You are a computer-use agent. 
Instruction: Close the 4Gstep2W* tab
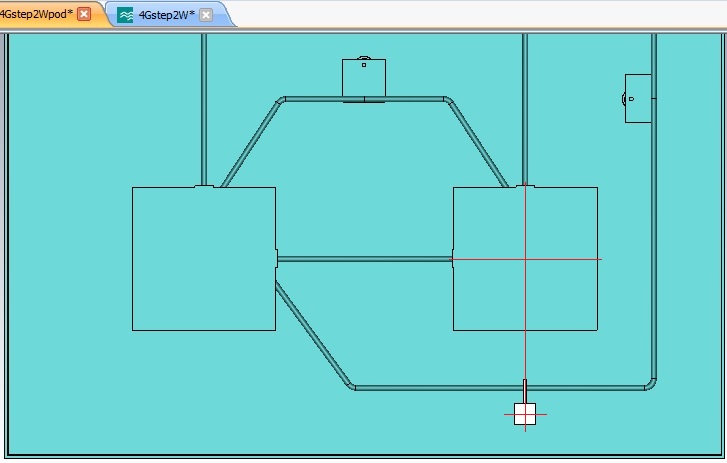pos(206,15)
